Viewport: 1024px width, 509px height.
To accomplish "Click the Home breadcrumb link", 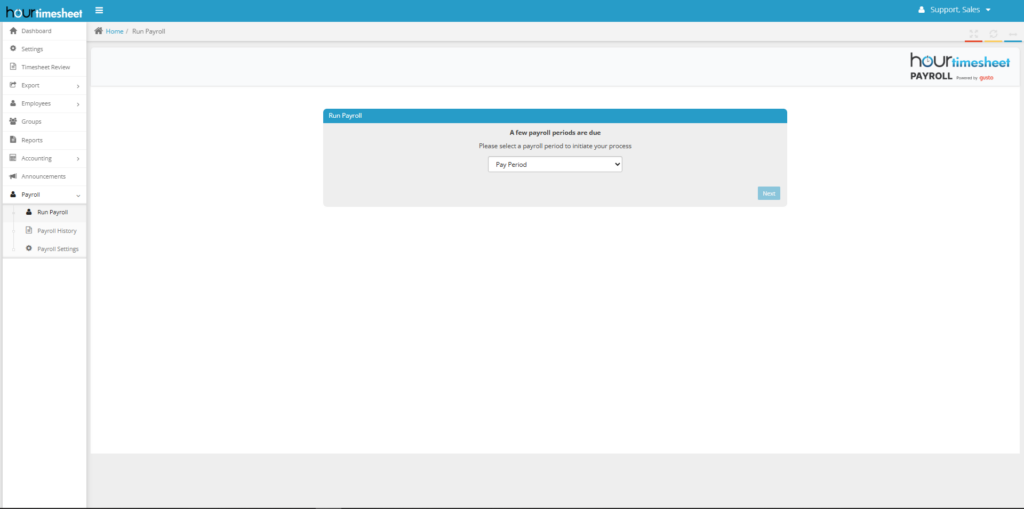I will tap(114, 31).
